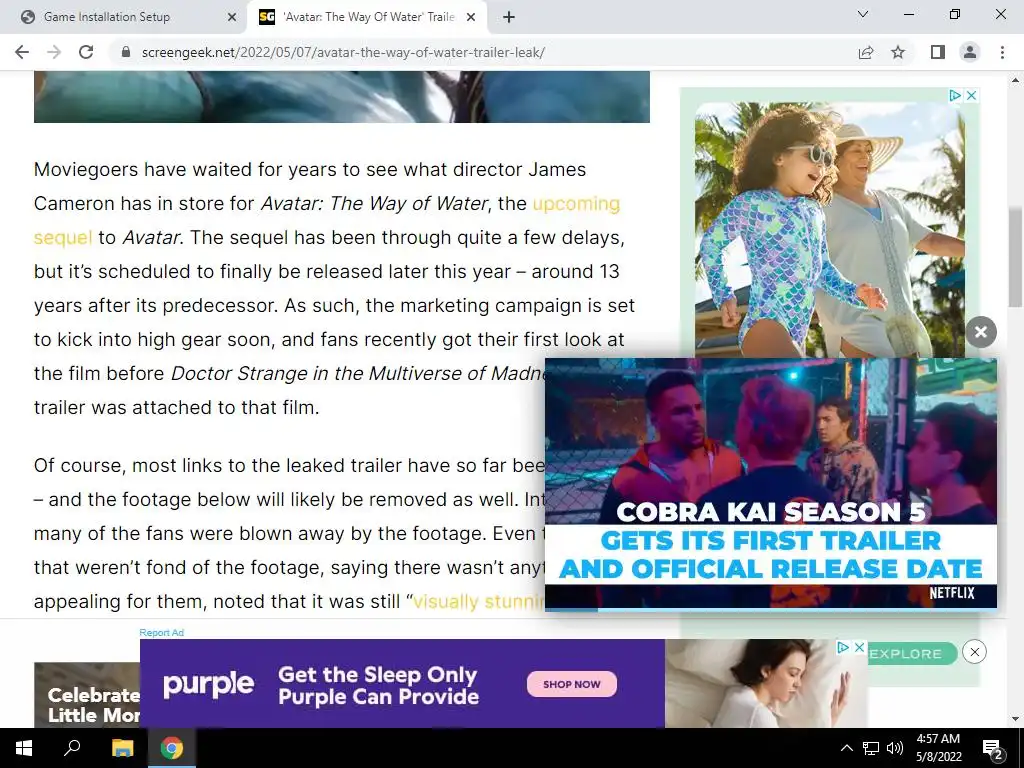Click Report Ad link
The width and height of the screenshot is (1024, 768).
click(x=161, y=632)
